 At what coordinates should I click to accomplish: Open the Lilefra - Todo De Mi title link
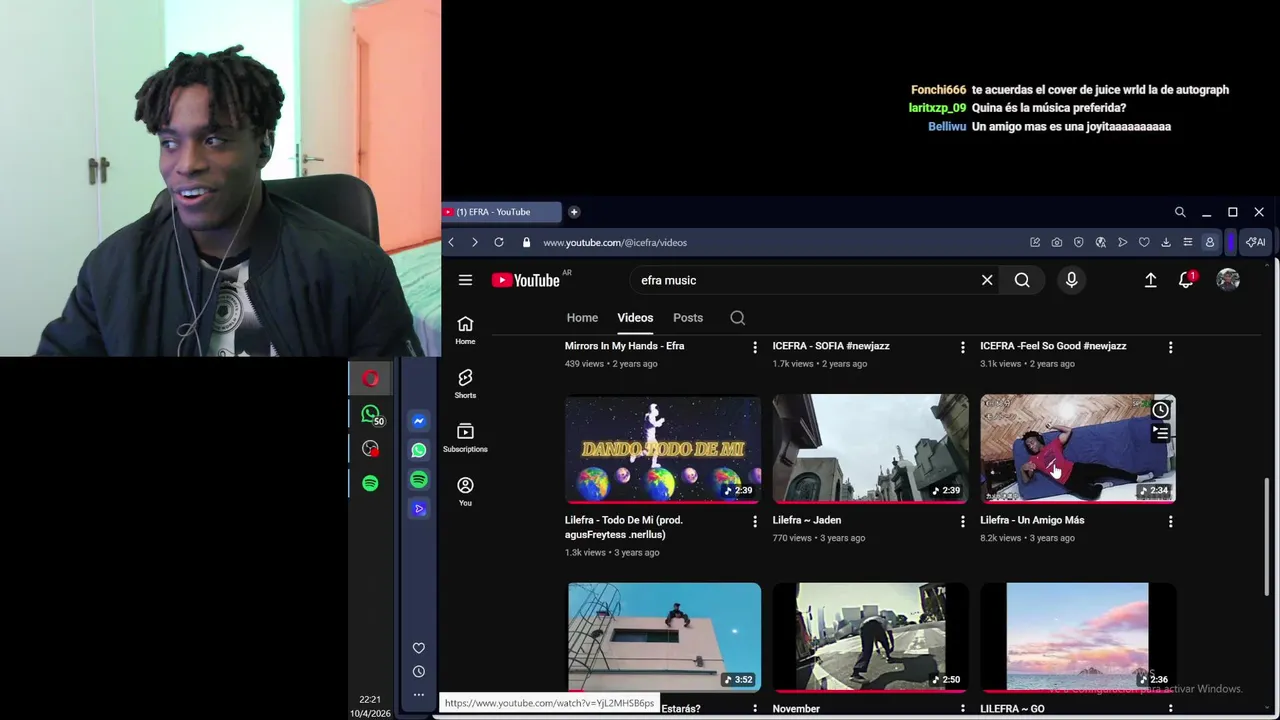tap(623, 527)
